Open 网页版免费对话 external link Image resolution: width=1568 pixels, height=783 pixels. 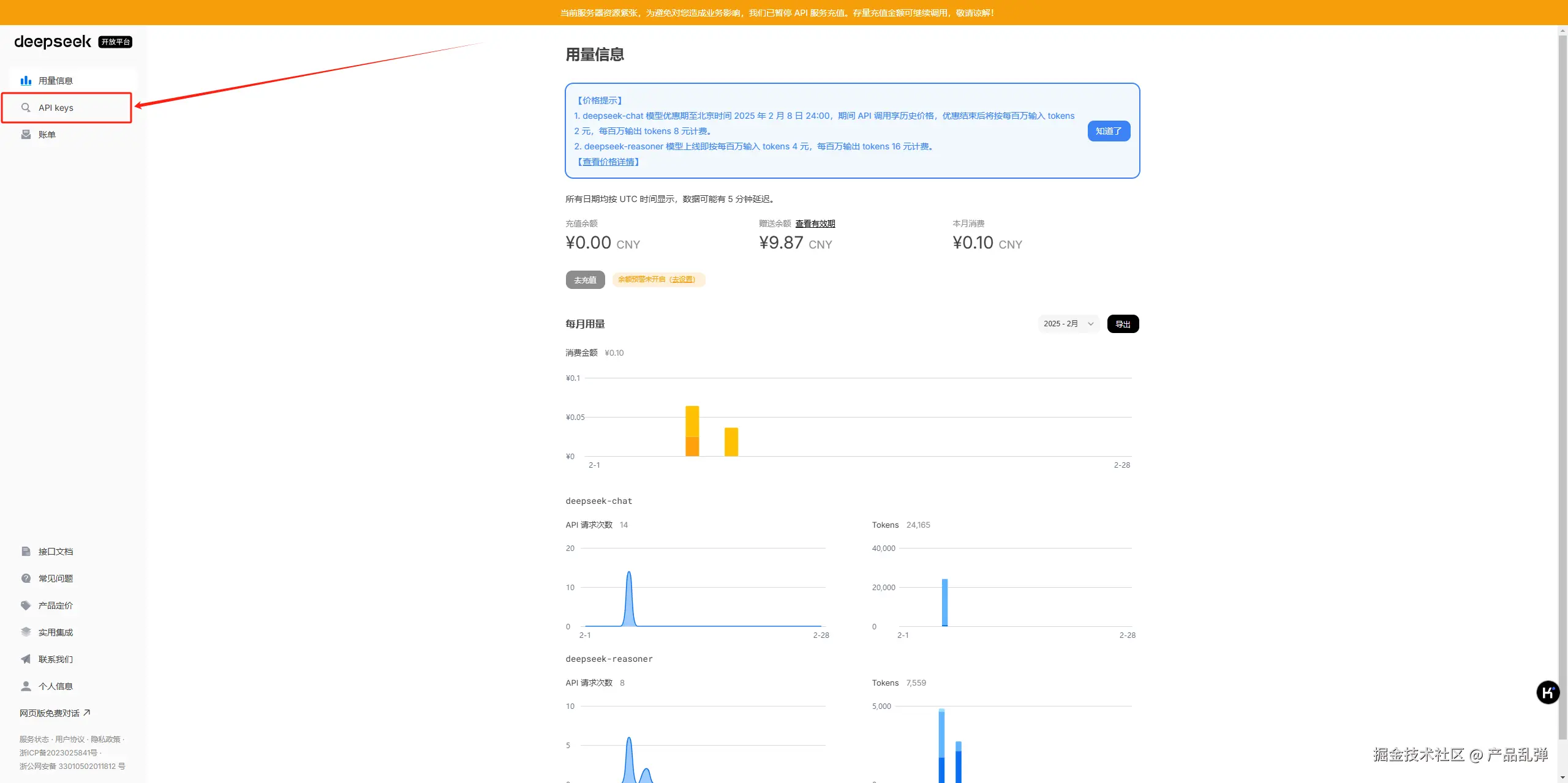[x=55, y=713]
